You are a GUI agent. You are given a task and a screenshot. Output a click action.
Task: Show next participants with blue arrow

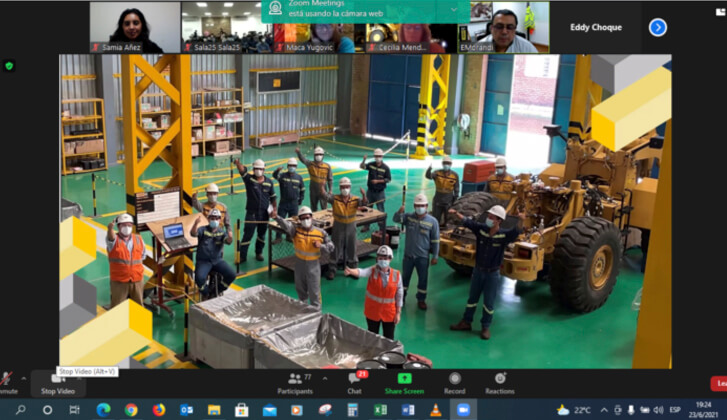click(x=657, y=27)
